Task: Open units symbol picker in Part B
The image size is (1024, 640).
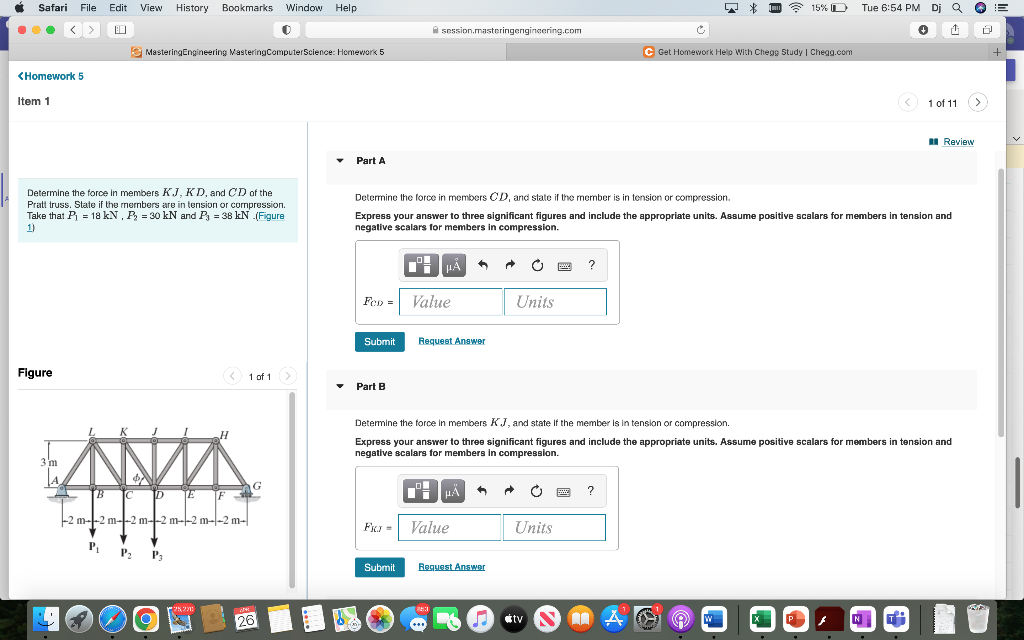Action: point(453,491)
